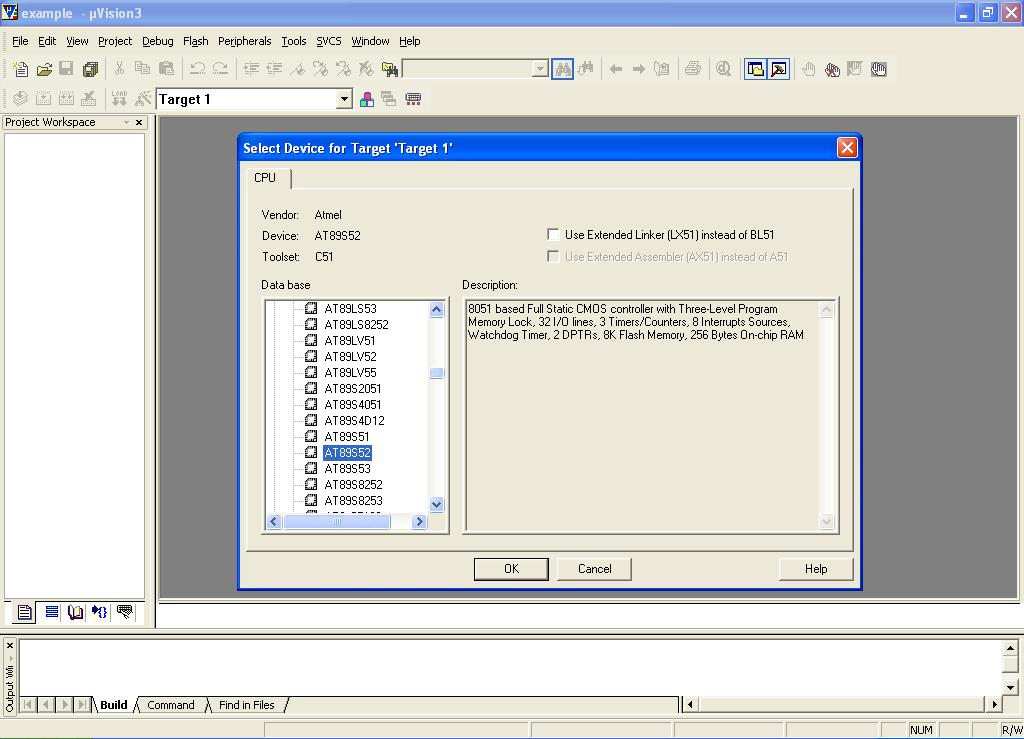The width and height of the screenshot is (1024, 739).
Task: Switch to the Command output tab
Action: (170, 705)
